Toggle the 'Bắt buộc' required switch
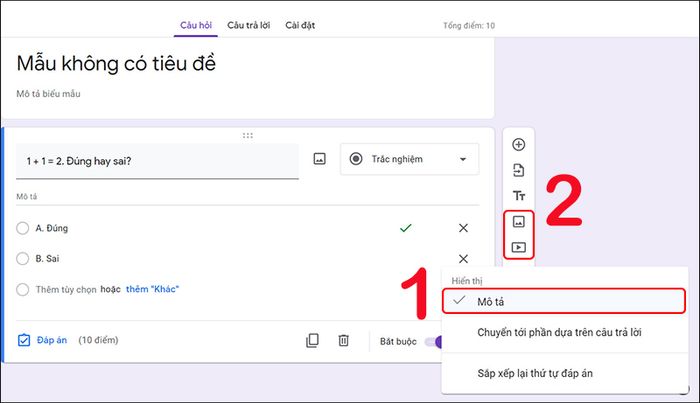Viewport: 700px width, 403px height. click(x=433, y=342)
